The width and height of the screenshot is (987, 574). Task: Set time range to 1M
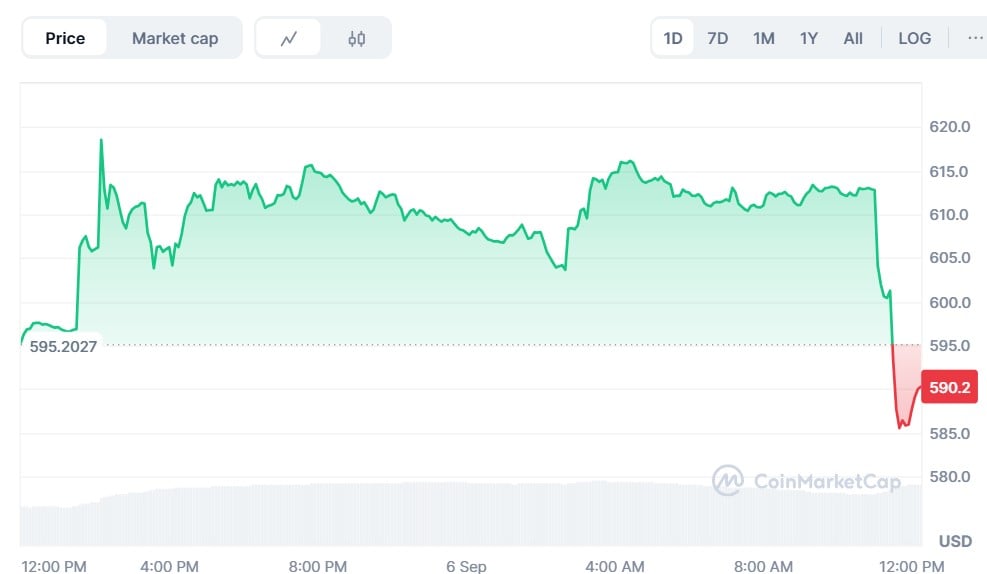763,38
